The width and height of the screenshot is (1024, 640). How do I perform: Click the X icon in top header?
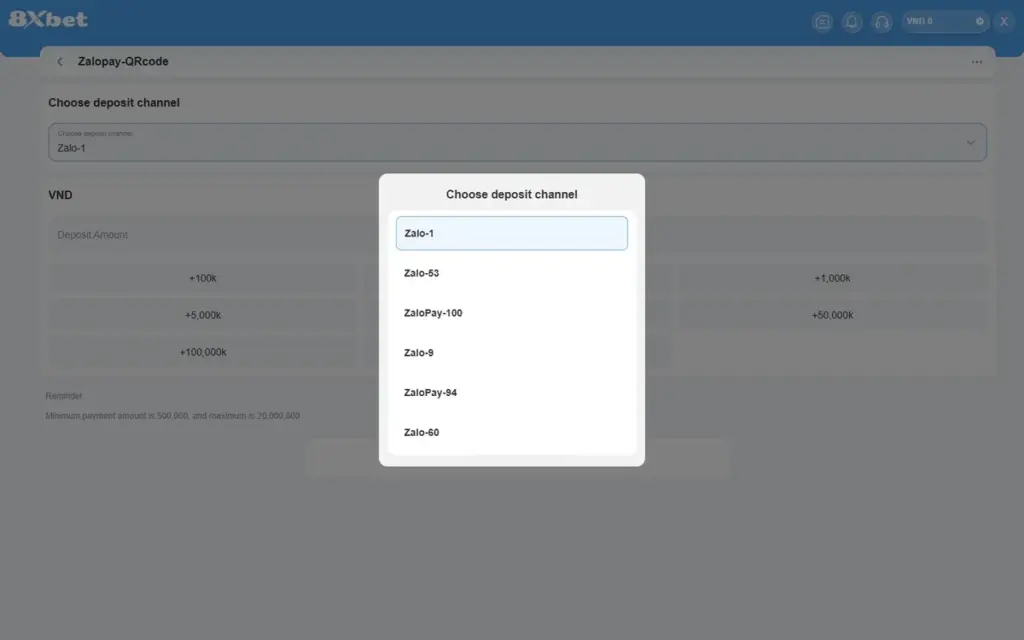point(1004,22)
